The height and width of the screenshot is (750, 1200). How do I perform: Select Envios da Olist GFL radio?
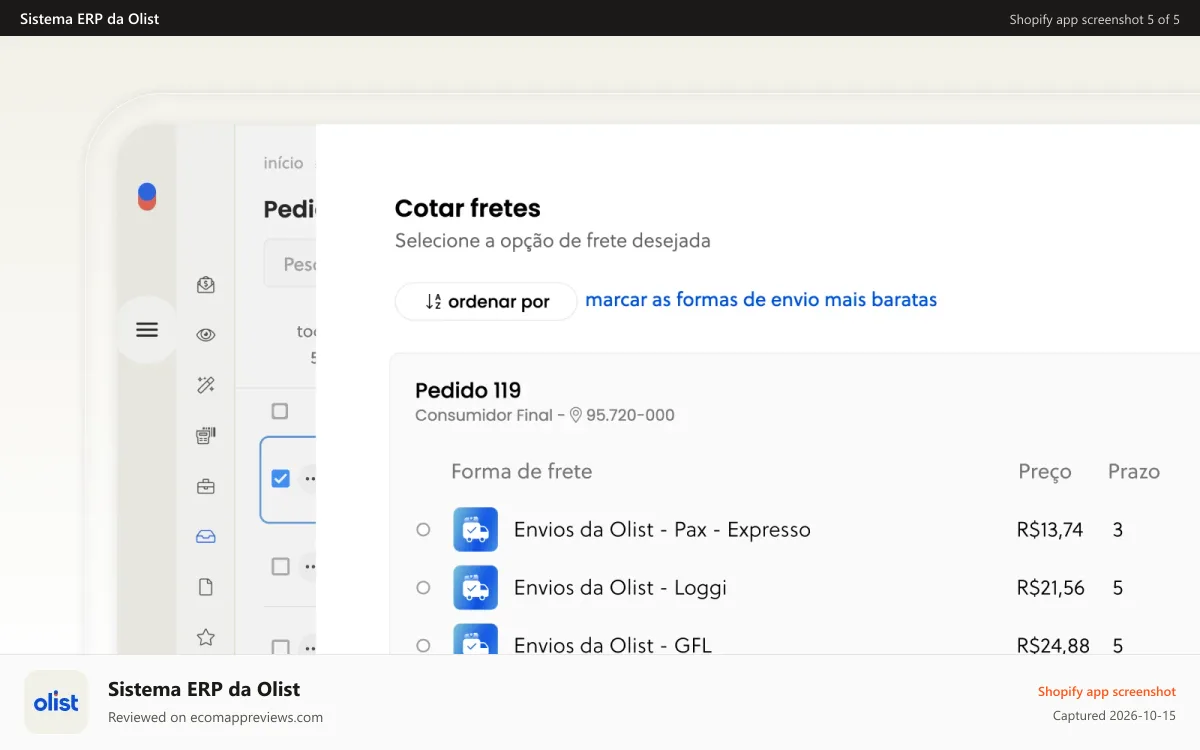[423, 645]
